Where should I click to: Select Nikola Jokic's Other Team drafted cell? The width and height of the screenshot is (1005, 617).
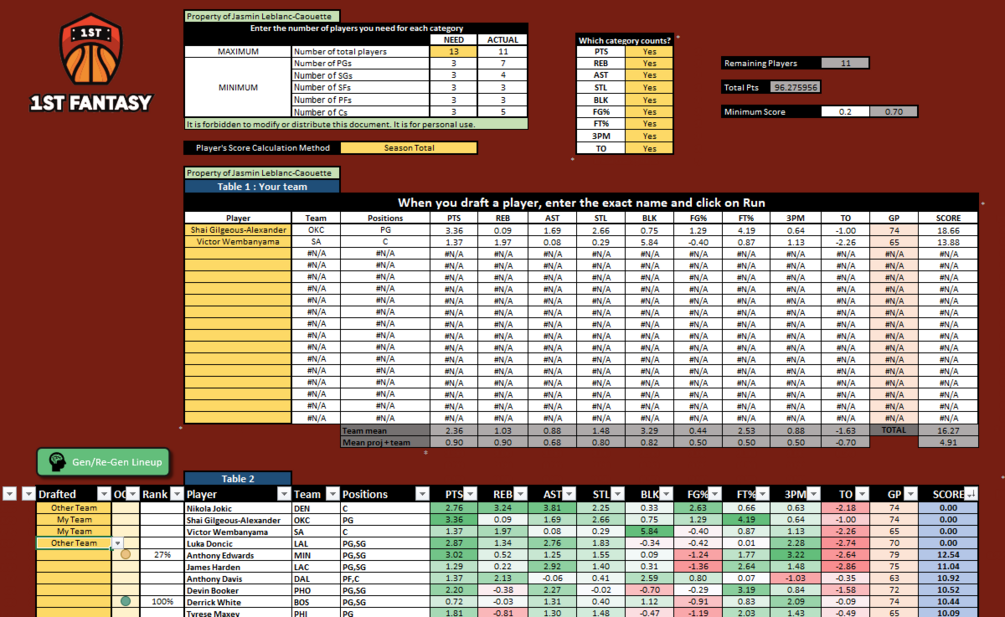[x=74, y=507]
